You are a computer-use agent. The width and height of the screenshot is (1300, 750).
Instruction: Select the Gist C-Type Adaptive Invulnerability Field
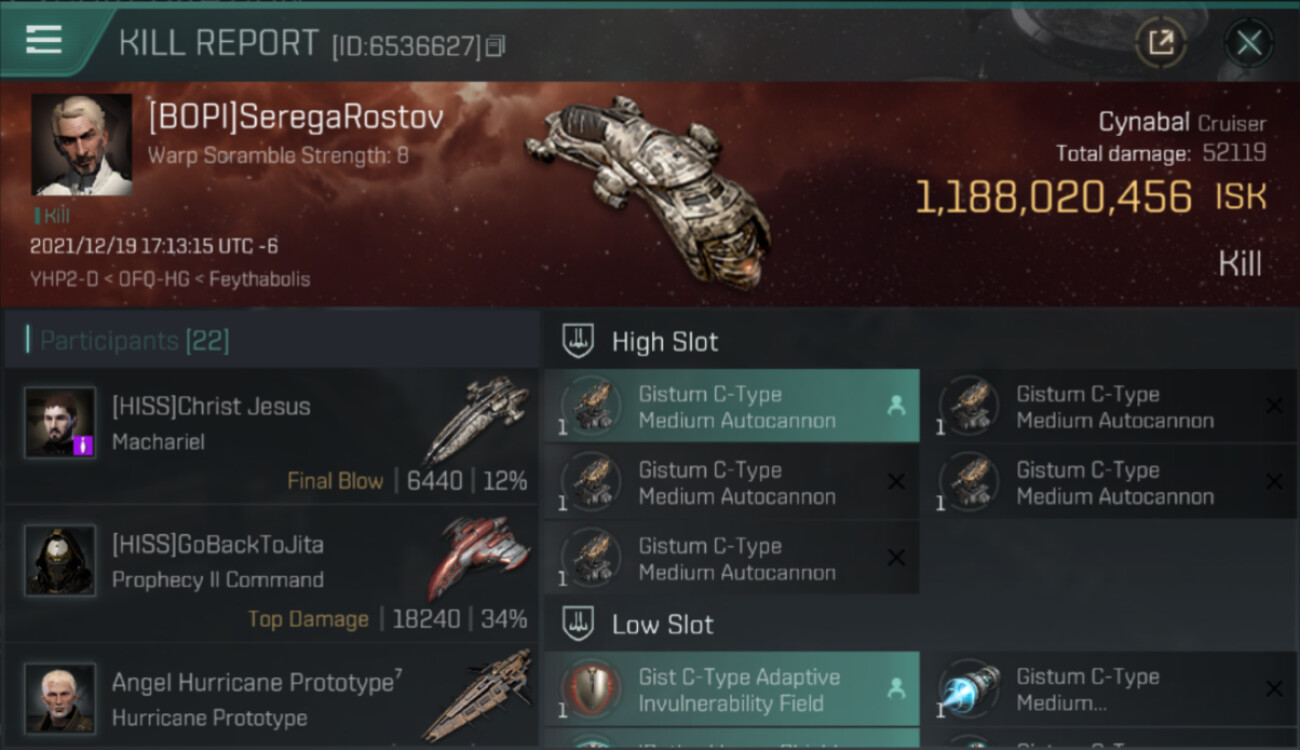(x=731, y=689)
